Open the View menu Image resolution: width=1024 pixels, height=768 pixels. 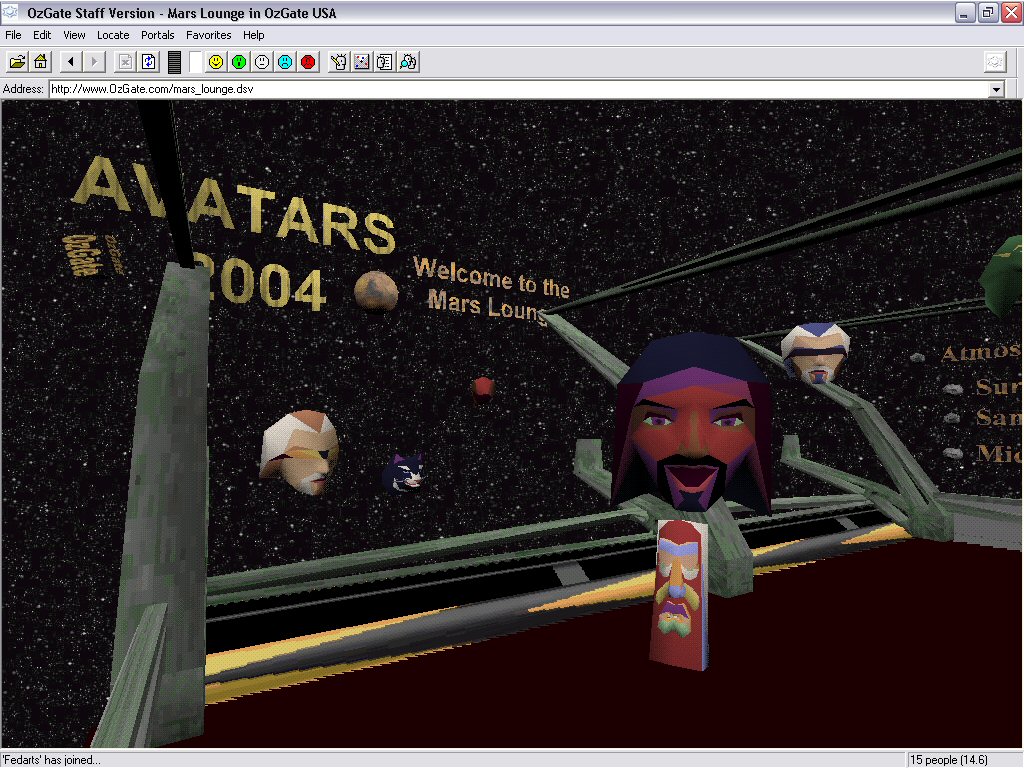[74, 35]
